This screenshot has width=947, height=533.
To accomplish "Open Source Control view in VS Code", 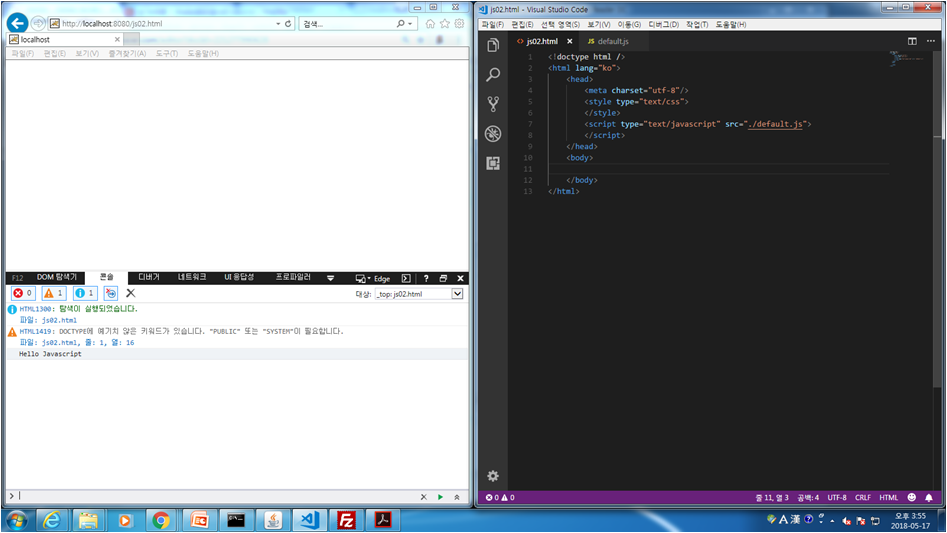I will [493, 104].
